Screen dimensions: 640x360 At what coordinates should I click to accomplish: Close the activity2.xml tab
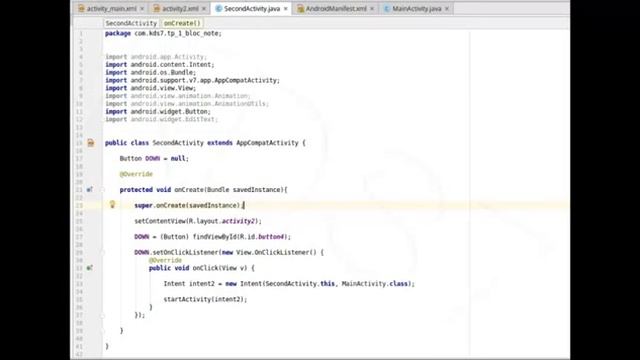[x=204, y=9]
